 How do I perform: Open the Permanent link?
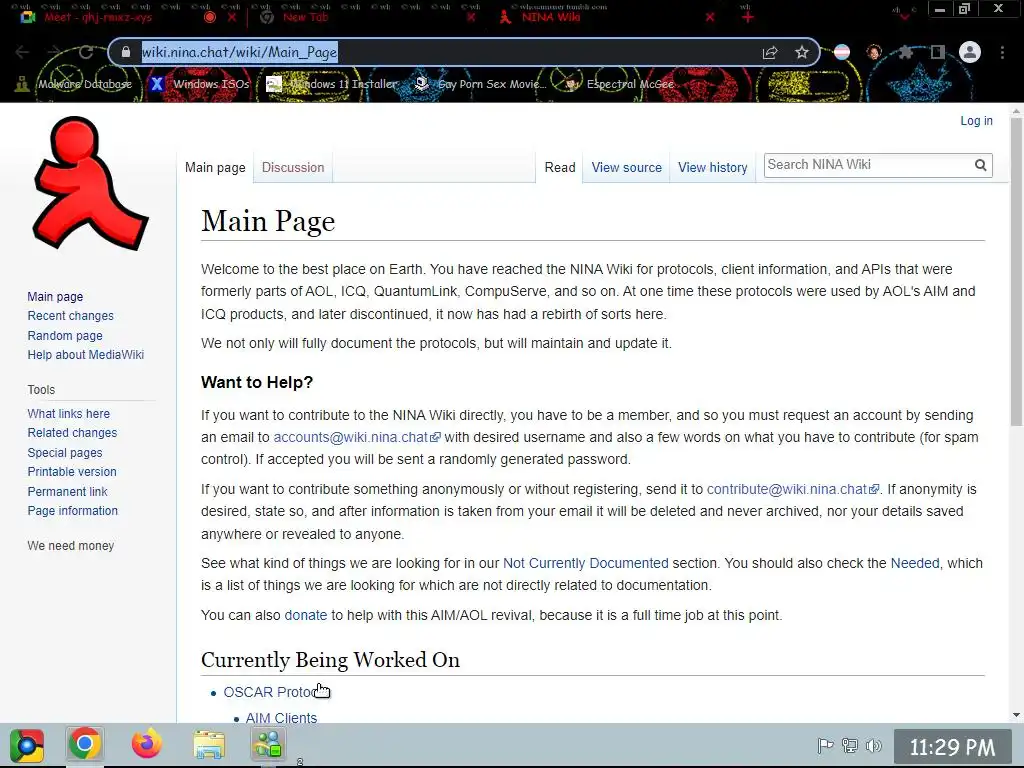click(67, 492)
